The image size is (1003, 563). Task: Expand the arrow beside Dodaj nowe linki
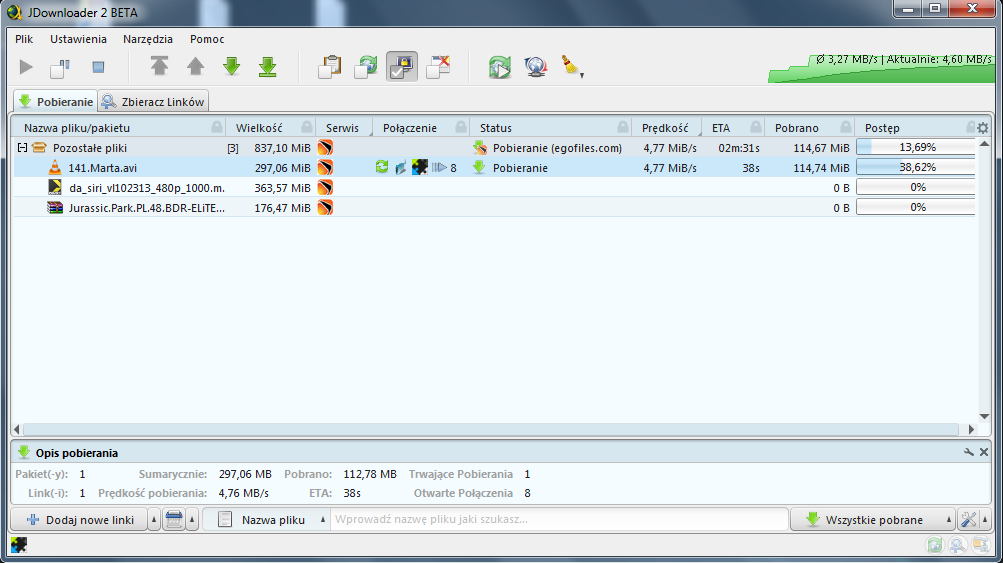coord(154,519)
